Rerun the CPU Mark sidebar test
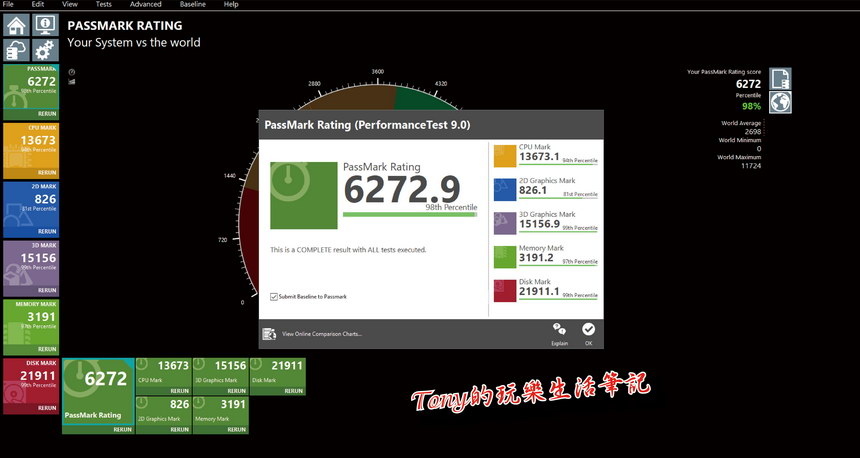Screen dimensions: 860x458 click(47, 173)
